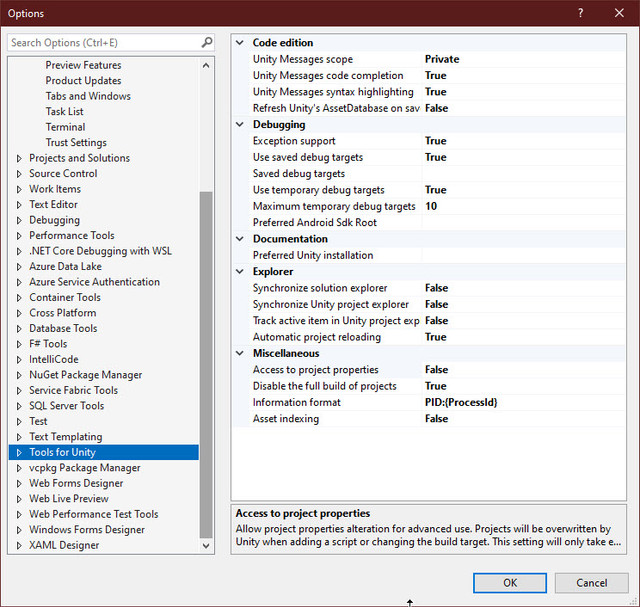Open Web Performance Test Tools
This screenshot has width=640, height=607.
(93, 514)
